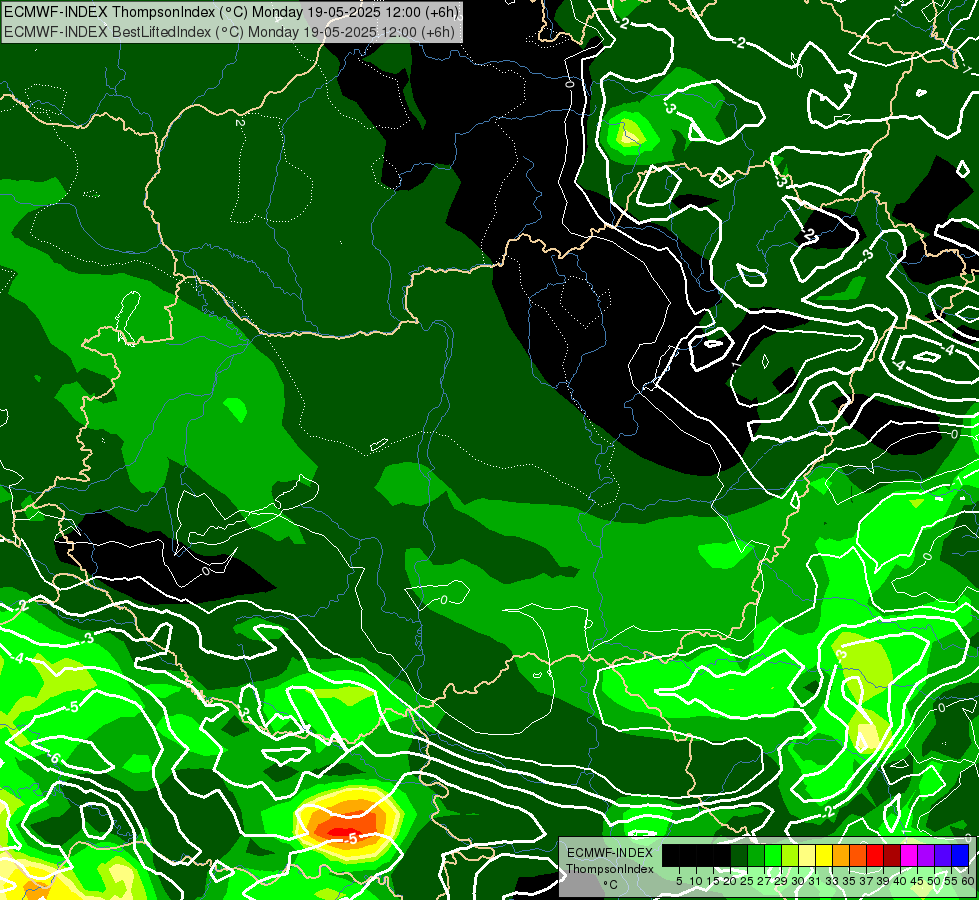Click the legend tick value 15
This screenshot has width=979, height=900.
pyautogui.click(x=714, y=881)
